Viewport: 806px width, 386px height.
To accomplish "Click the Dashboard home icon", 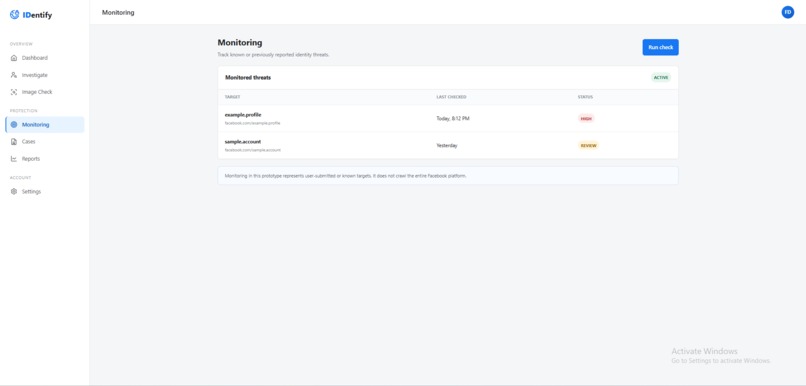I will [x=14, y=58].
